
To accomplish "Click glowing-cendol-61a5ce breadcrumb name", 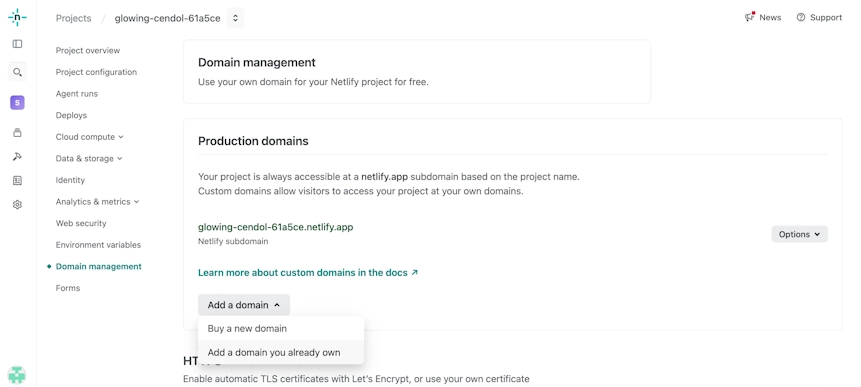I will tap(167, 18).
